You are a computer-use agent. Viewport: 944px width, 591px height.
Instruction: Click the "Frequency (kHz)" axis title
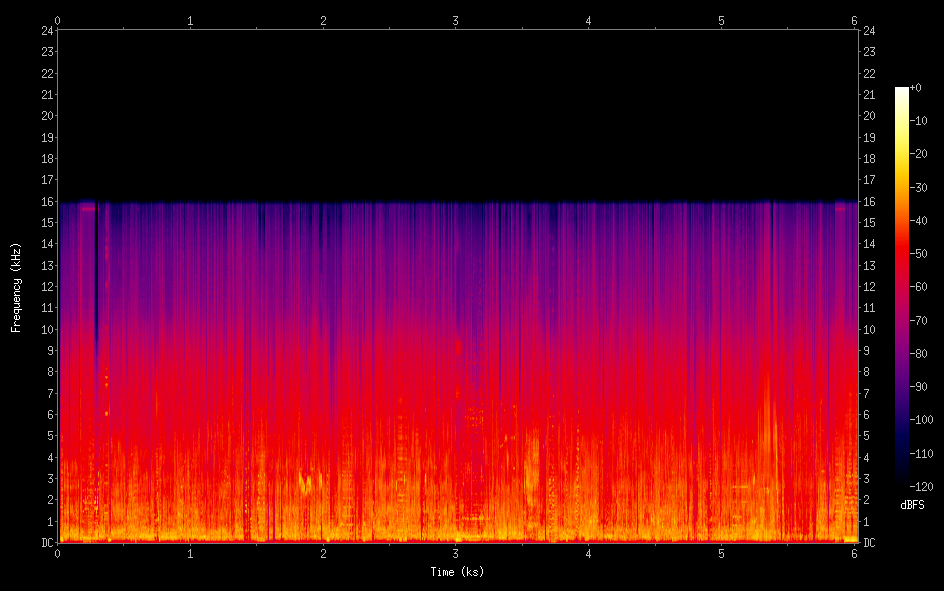[16, 286]
